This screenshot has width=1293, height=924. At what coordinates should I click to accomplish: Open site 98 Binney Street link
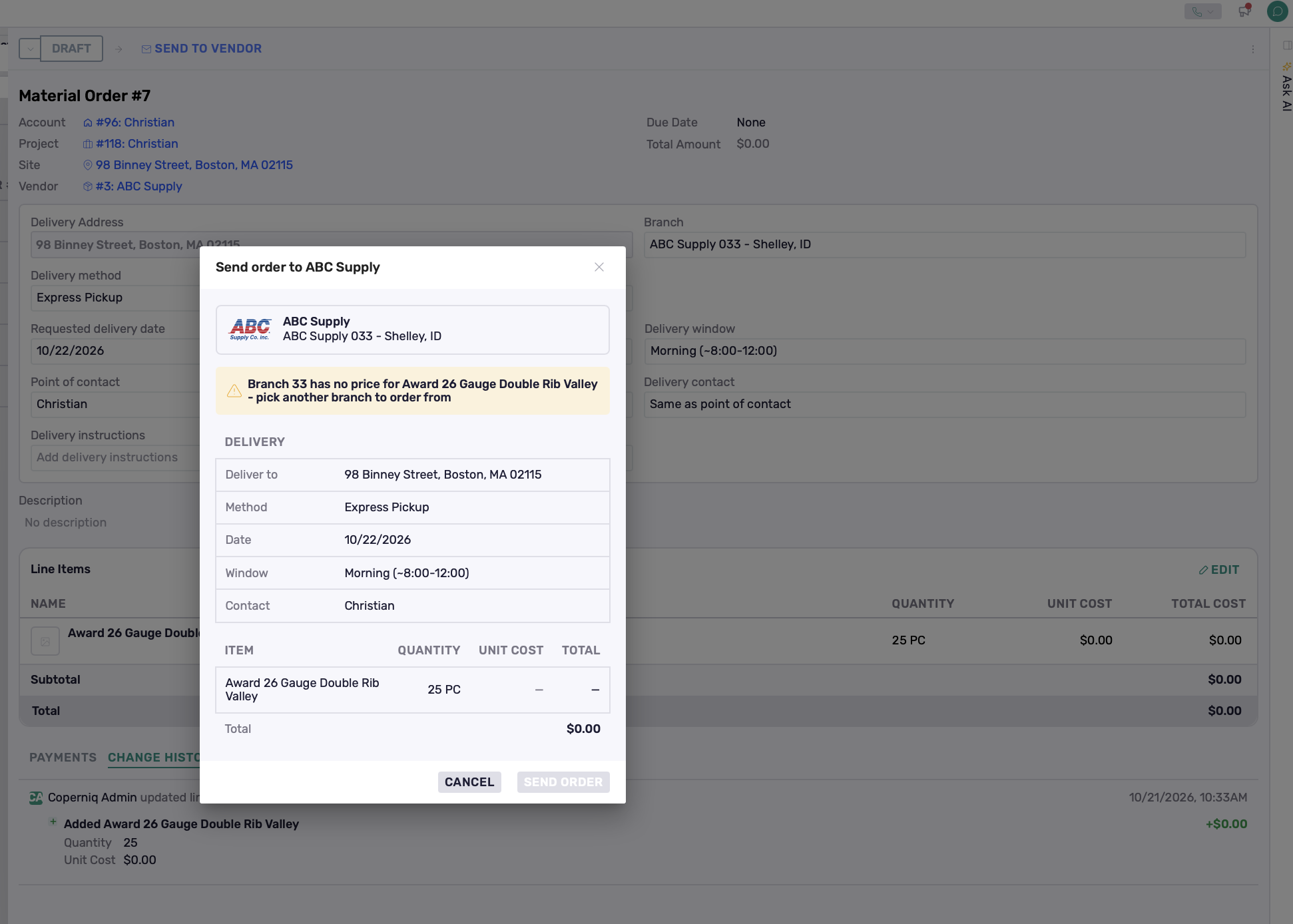[188, 165]
